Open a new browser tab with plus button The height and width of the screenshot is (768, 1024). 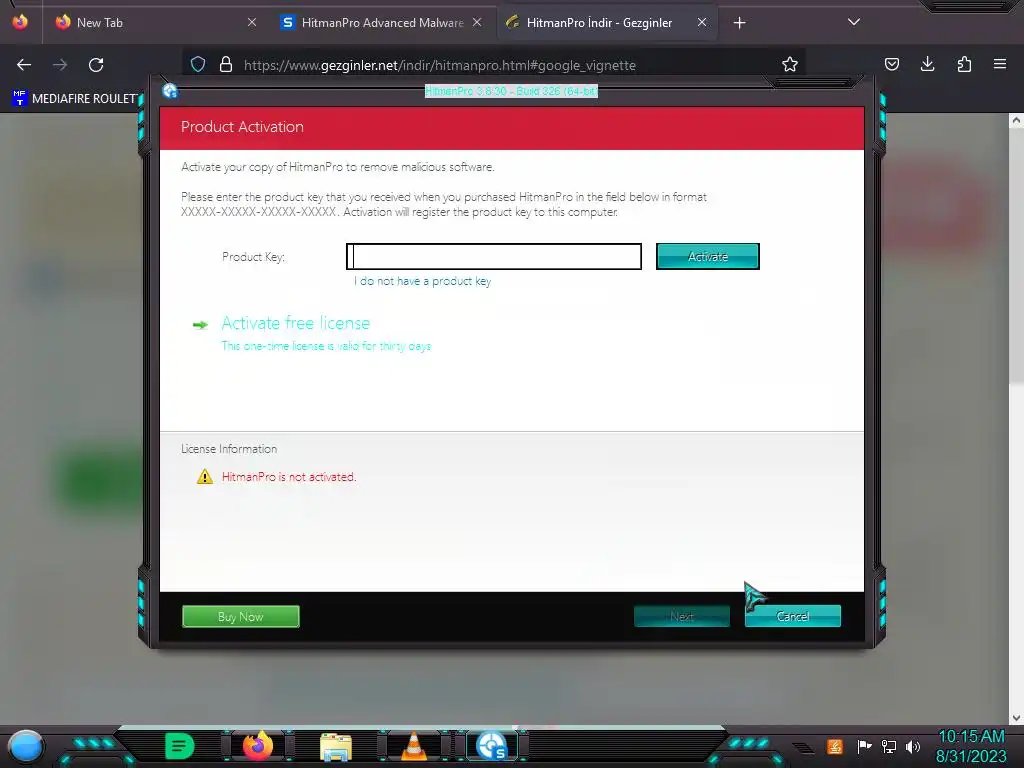coord(739,23)
